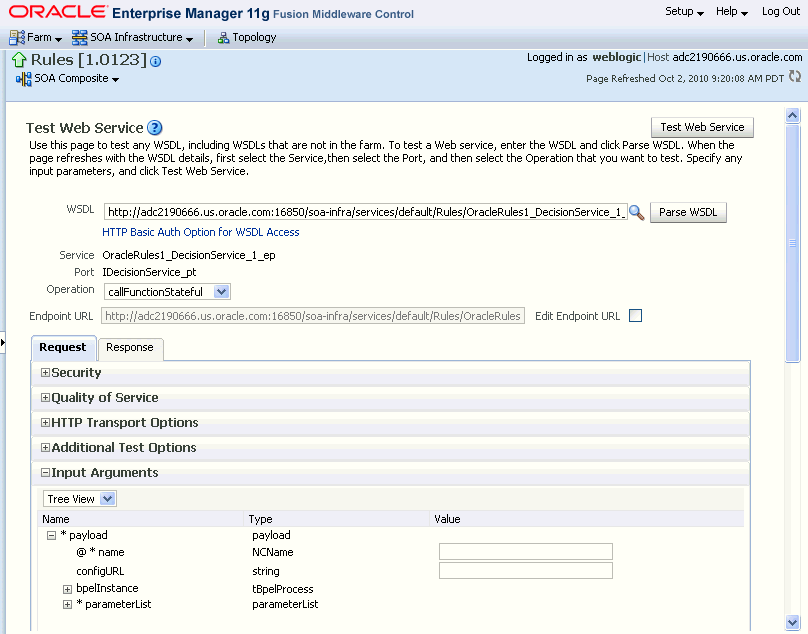Click the WSDL search magnifier icon
This screenshot has height=634, width=808.
[x=637, y=212]
